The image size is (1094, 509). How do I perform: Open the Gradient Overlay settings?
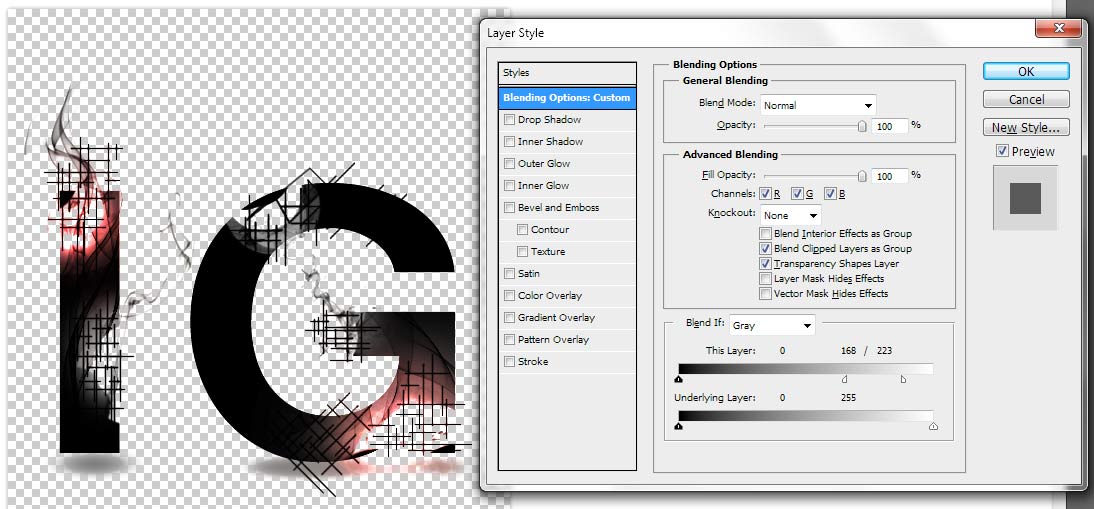click(x=556, y=318)
